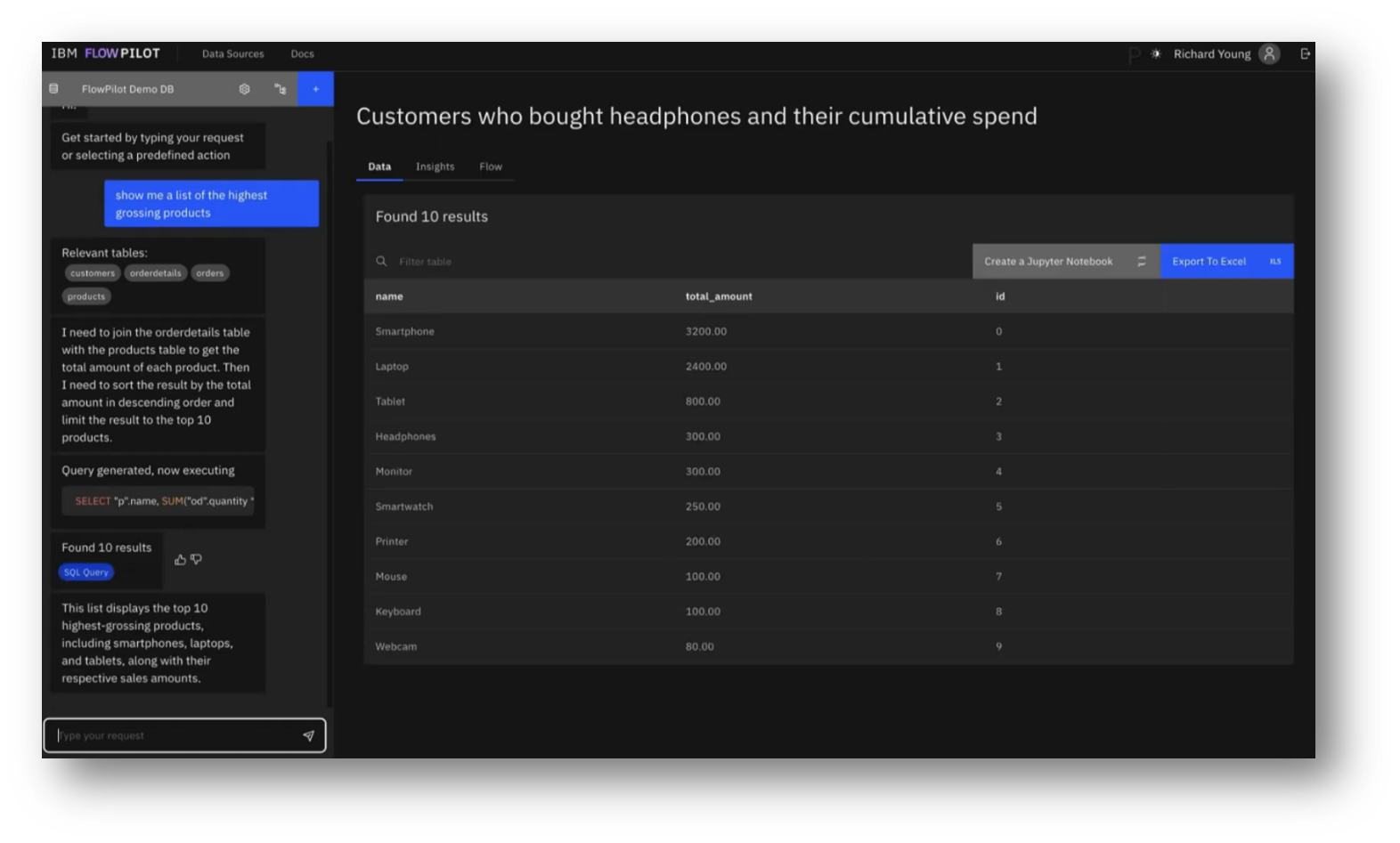
Task: Select the orderdetails table tag
Action: click(155, 273)
